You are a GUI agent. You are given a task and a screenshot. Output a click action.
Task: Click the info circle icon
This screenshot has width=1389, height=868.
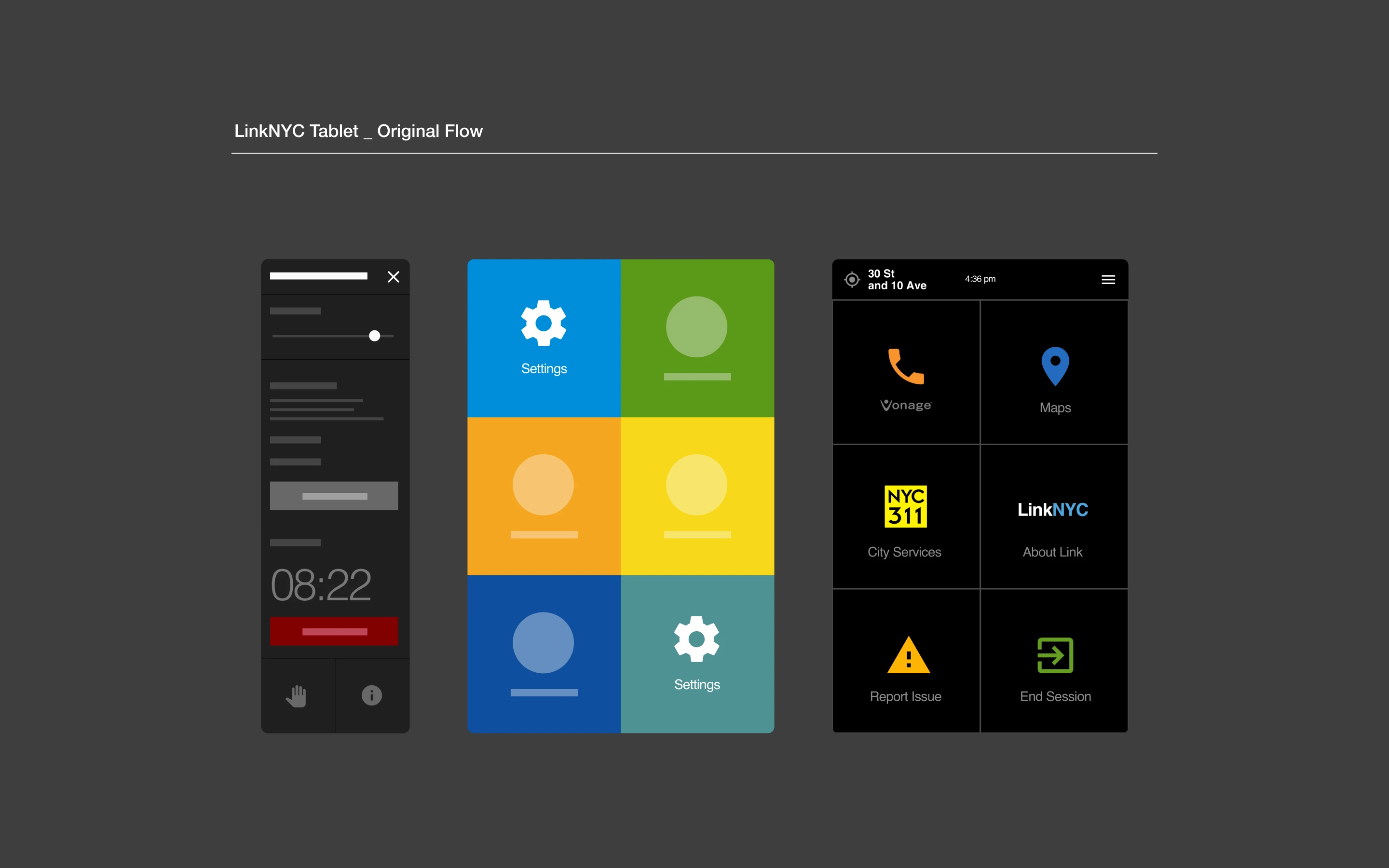coord(371,696)
